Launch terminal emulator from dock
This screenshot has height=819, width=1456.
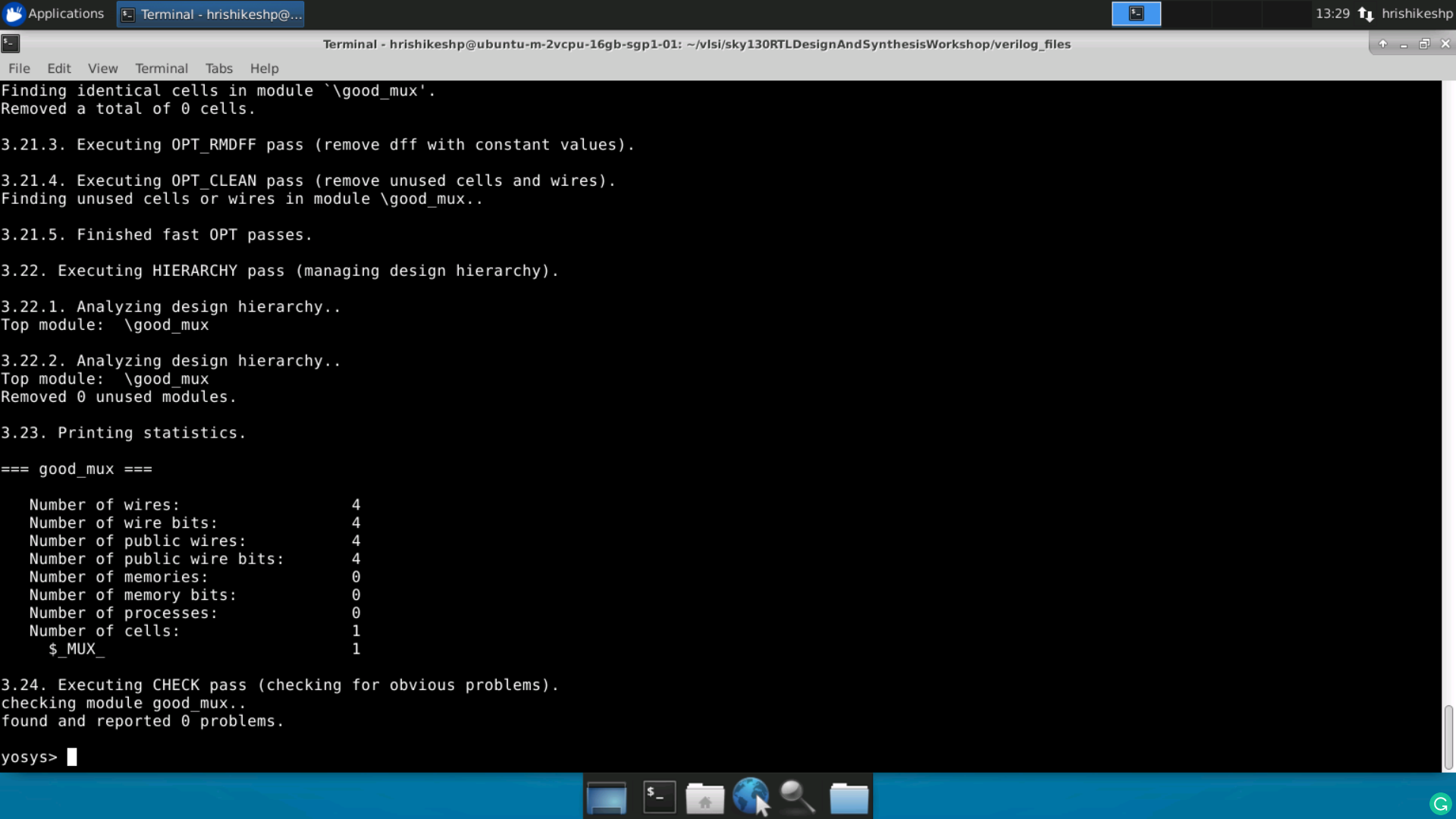659,797
